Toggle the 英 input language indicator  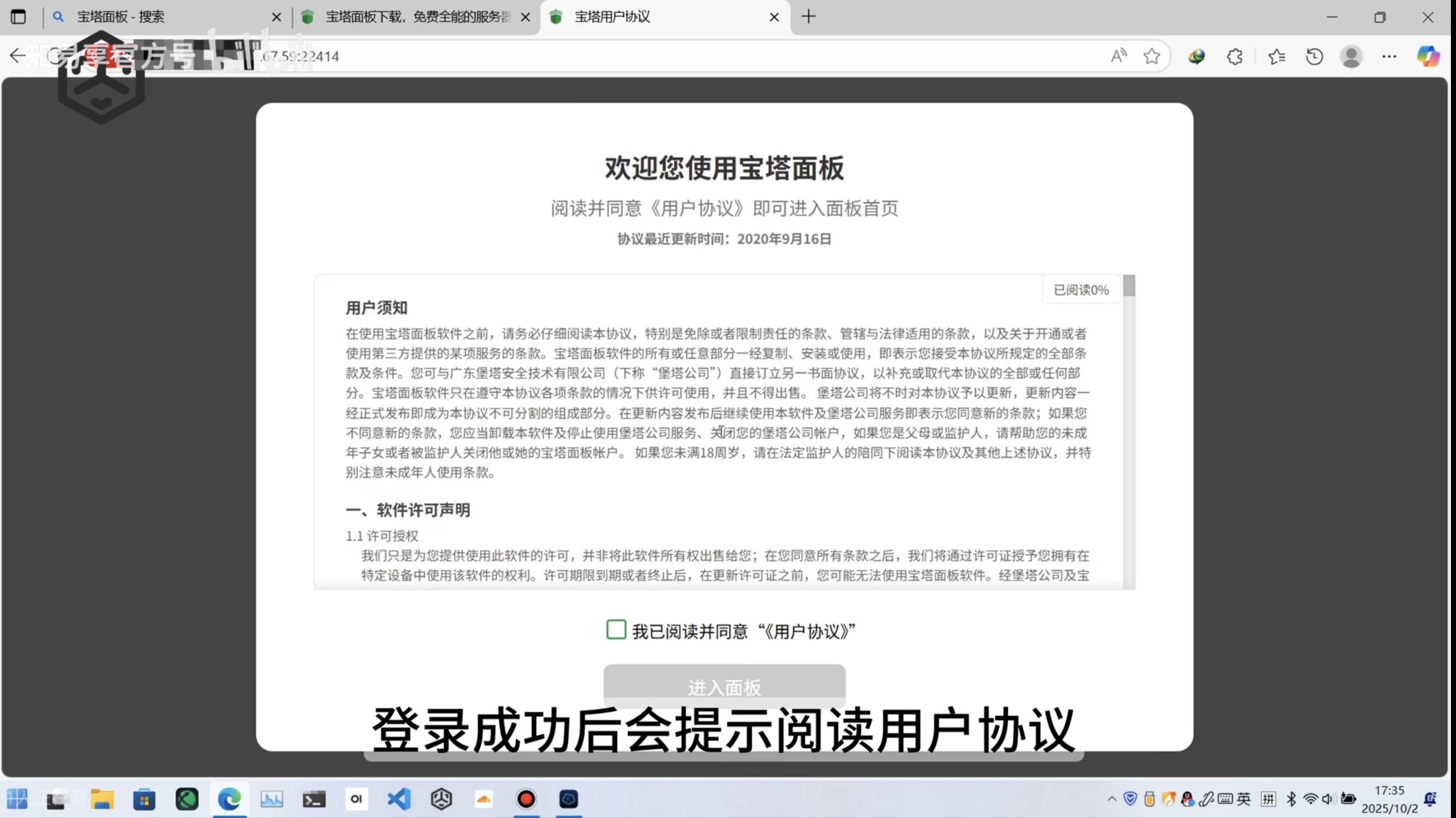click(1244, 799)
